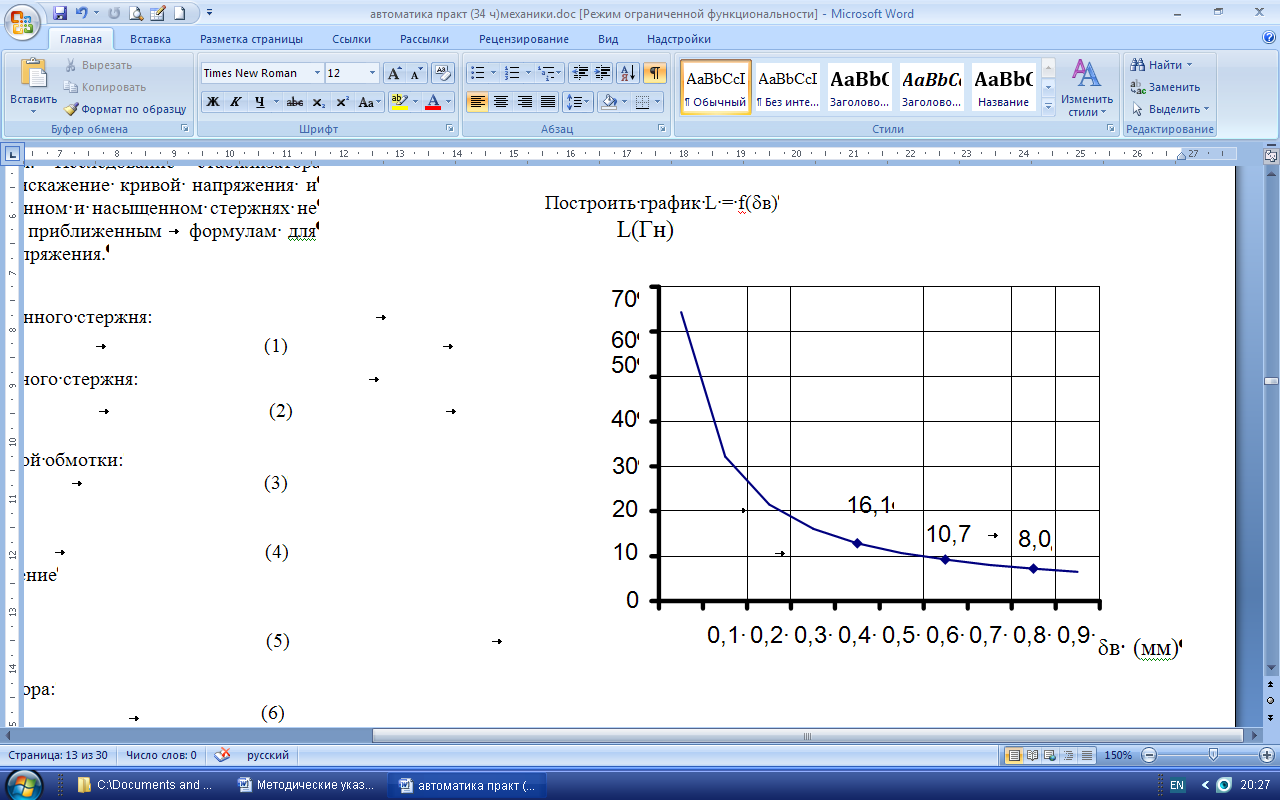Apply red font color button
The image size is (1280, 800).
tap(433, 102)
